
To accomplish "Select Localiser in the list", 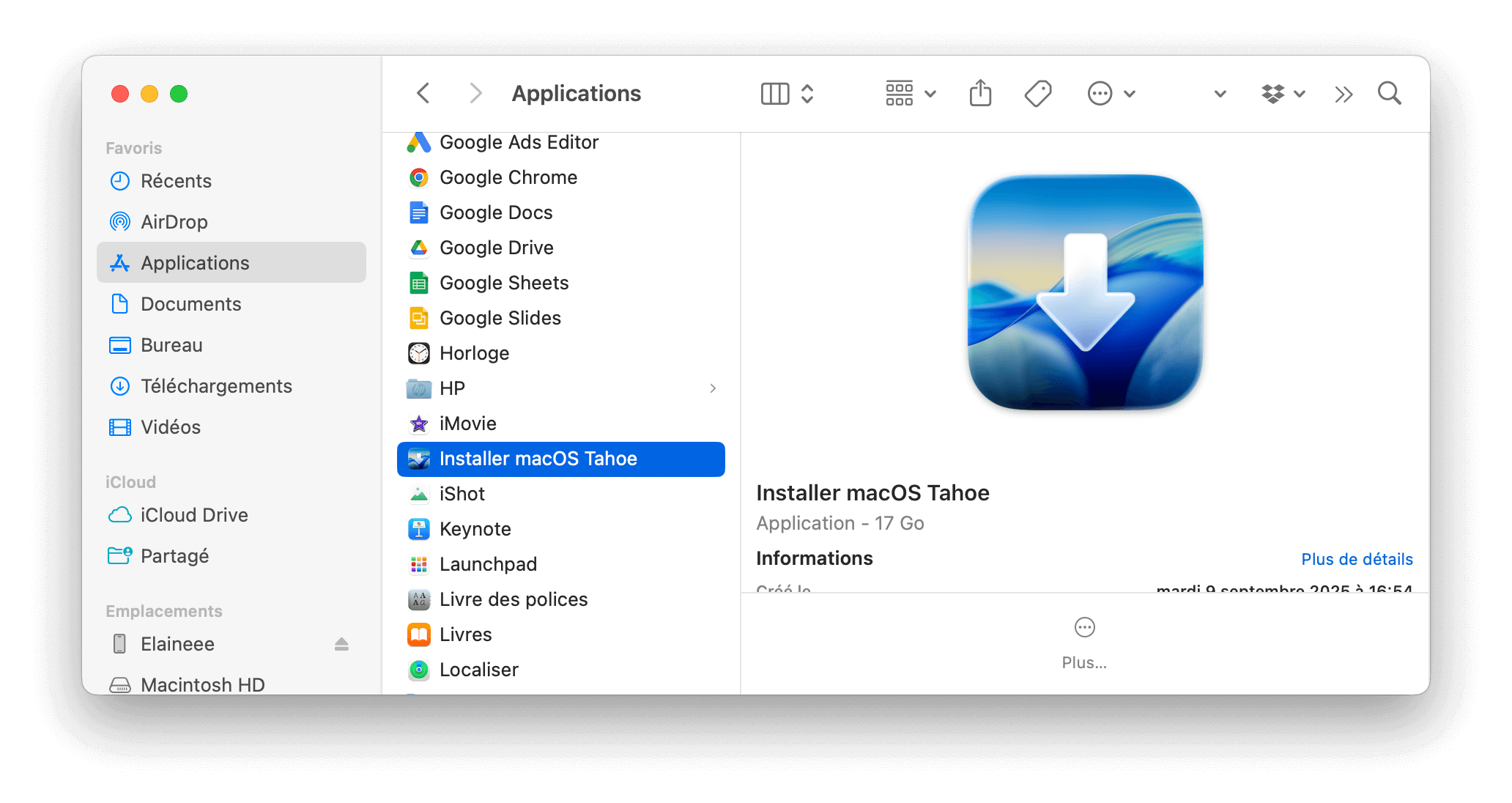I will [561, 670].
